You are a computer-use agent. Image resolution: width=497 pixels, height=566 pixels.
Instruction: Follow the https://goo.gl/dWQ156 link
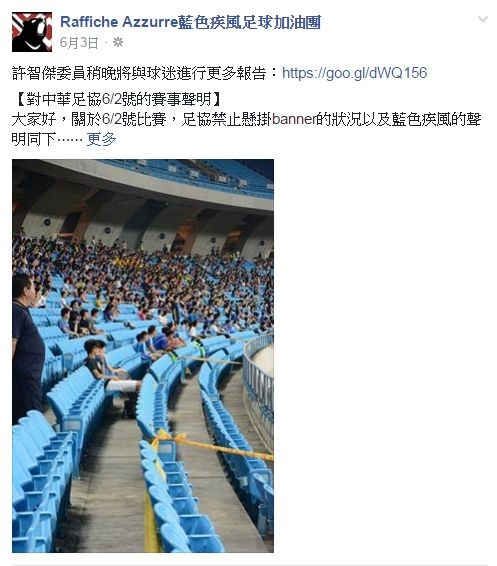coord(354,73)
